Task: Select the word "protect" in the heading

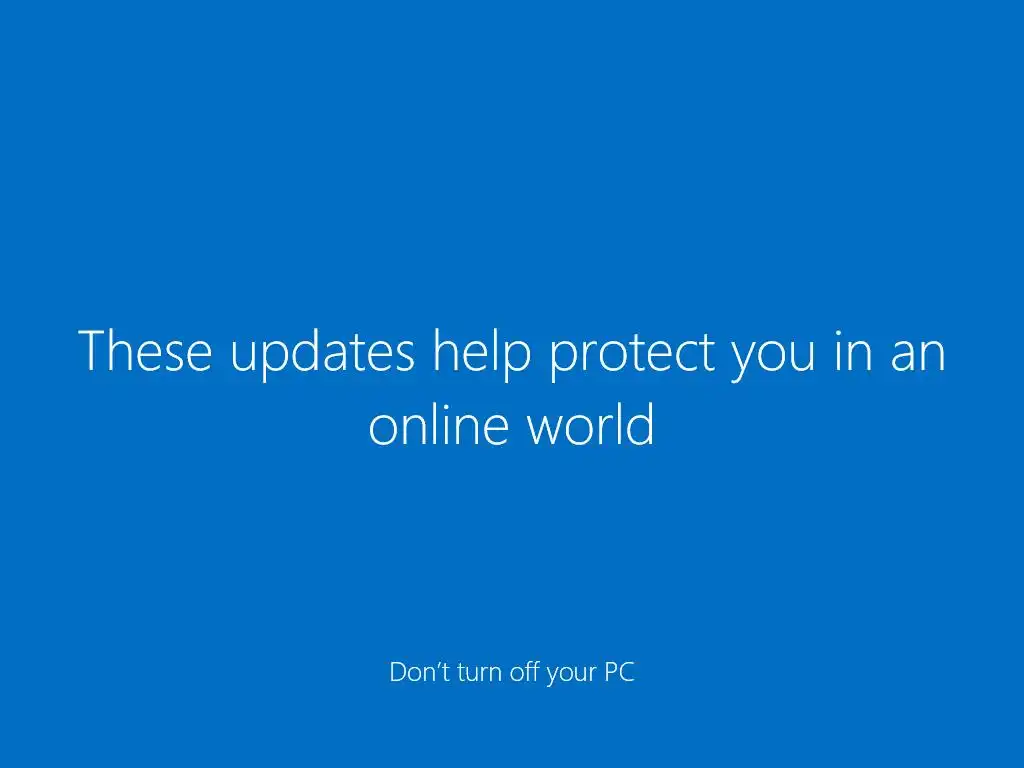Action: coord(632,356)
